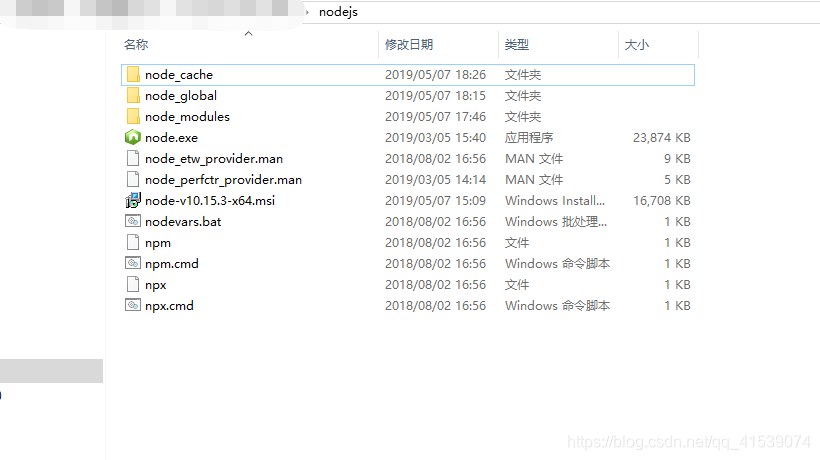This screenshot has height=460, width=820.
Task: Select the node_global folder name
Action: click(x=181, y=96)
